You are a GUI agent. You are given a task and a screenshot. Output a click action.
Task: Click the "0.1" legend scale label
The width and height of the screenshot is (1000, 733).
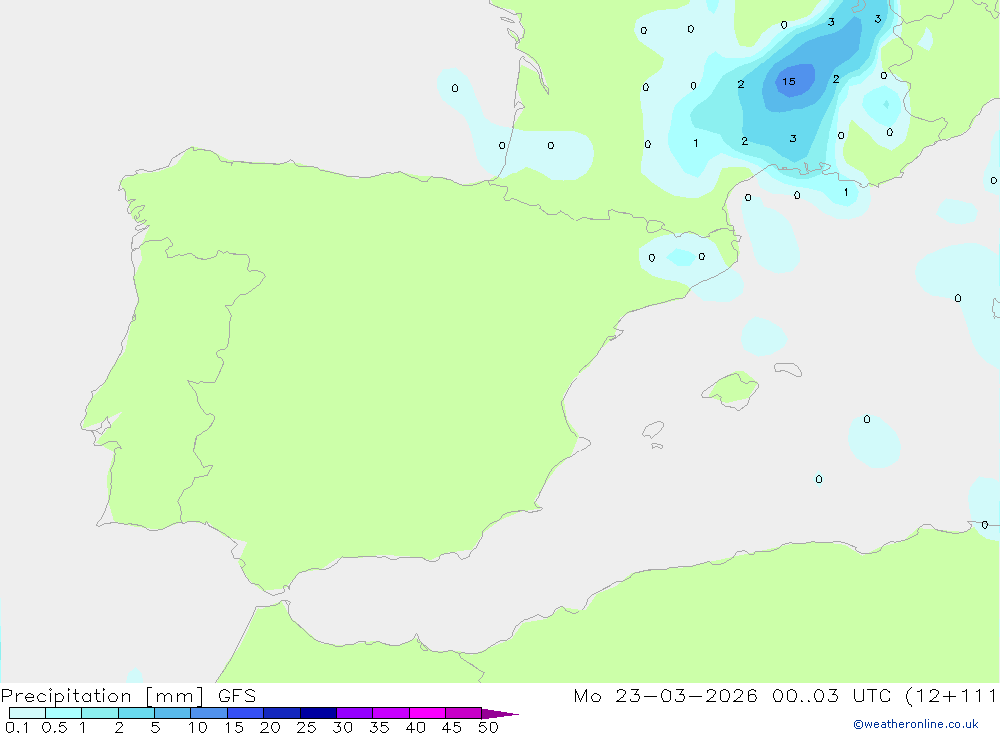(x=17, y=727)
